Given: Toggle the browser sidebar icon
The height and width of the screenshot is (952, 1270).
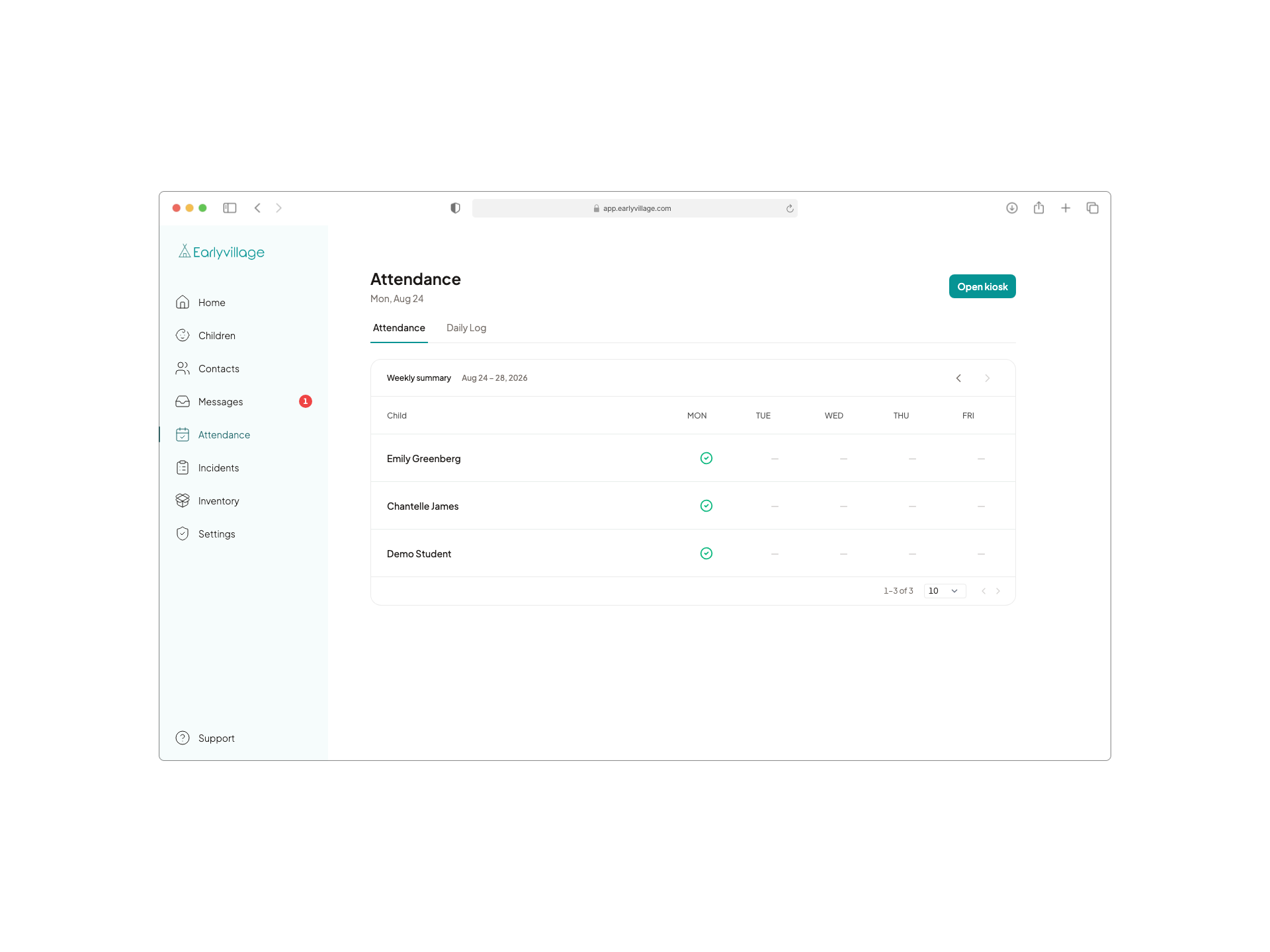Looking at the screenshot, I should click(x=230, y=208).
